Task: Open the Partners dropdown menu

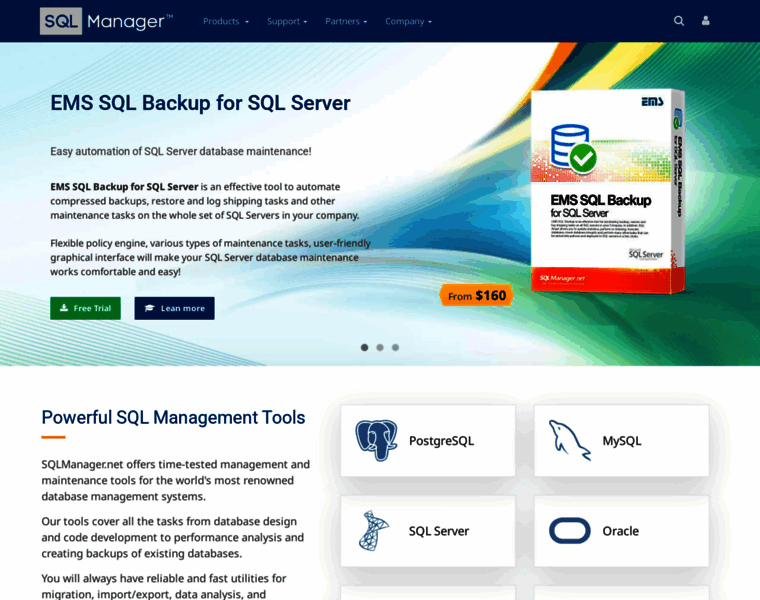Action: (346, 21)
